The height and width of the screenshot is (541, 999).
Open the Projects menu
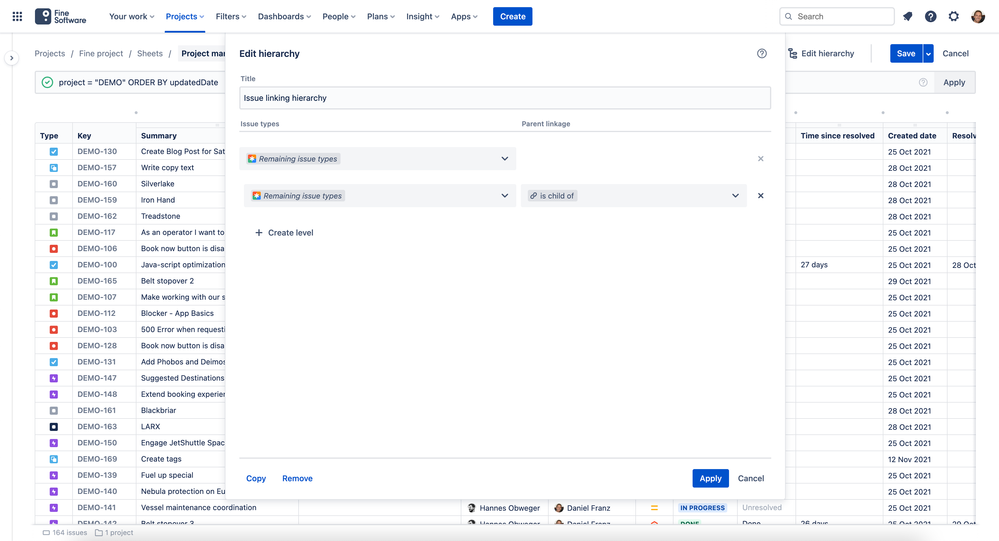[185, 17]
